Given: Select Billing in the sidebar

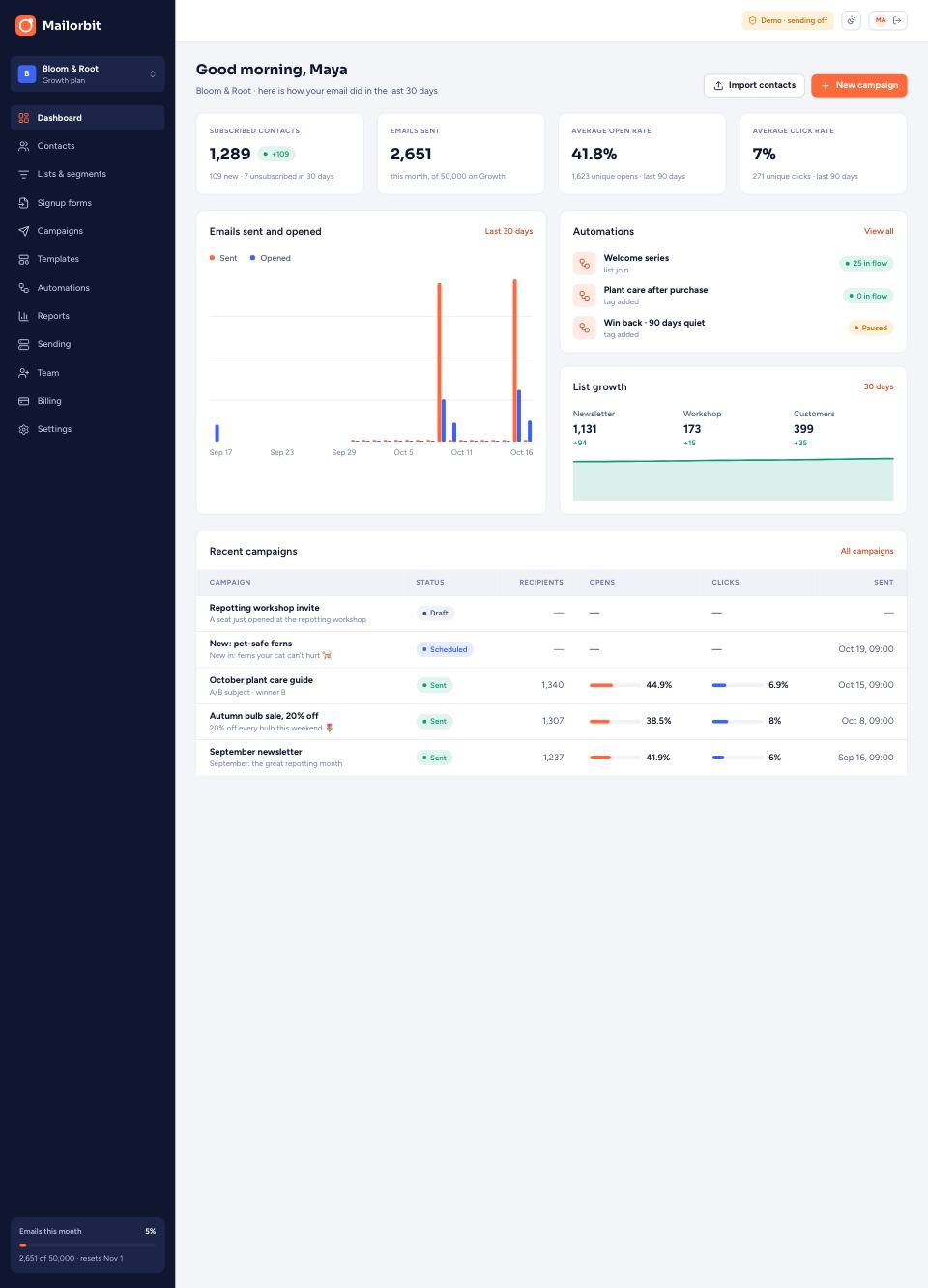Looking at the screenshot, I should (87, 401).
